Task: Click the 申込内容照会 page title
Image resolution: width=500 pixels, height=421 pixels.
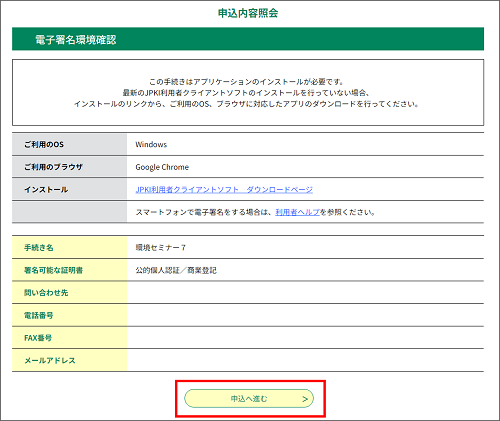Action: [x=248, y=13]
